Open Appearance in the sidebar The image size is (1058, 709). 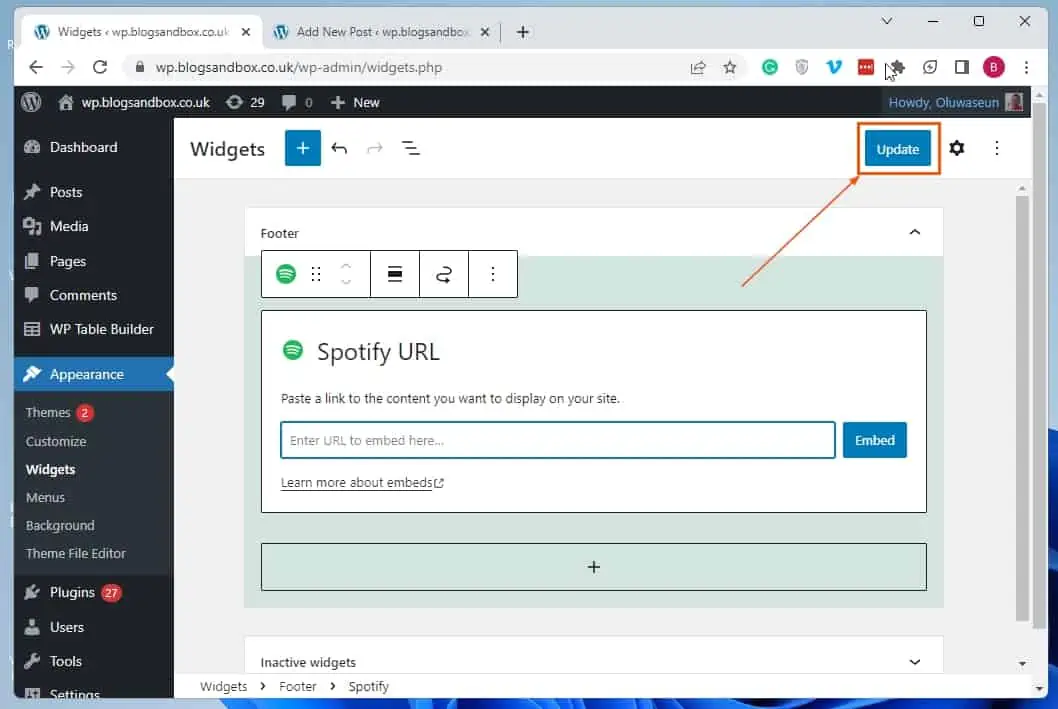tap(94, 374)
